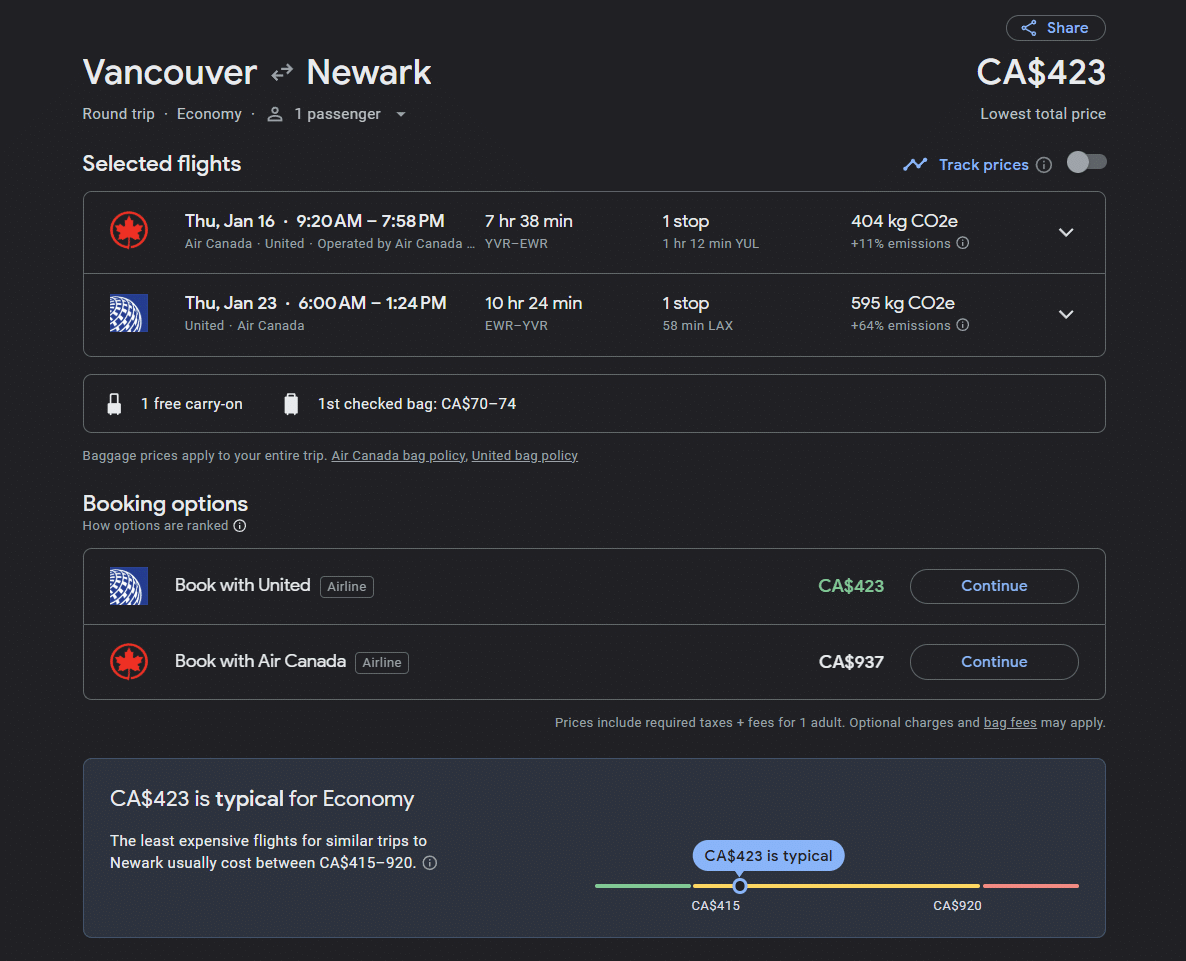Click the Air Canada logo on Jan 16 flight
The height and width of the screenshot is (961, 1186).
tap(129, 231)
